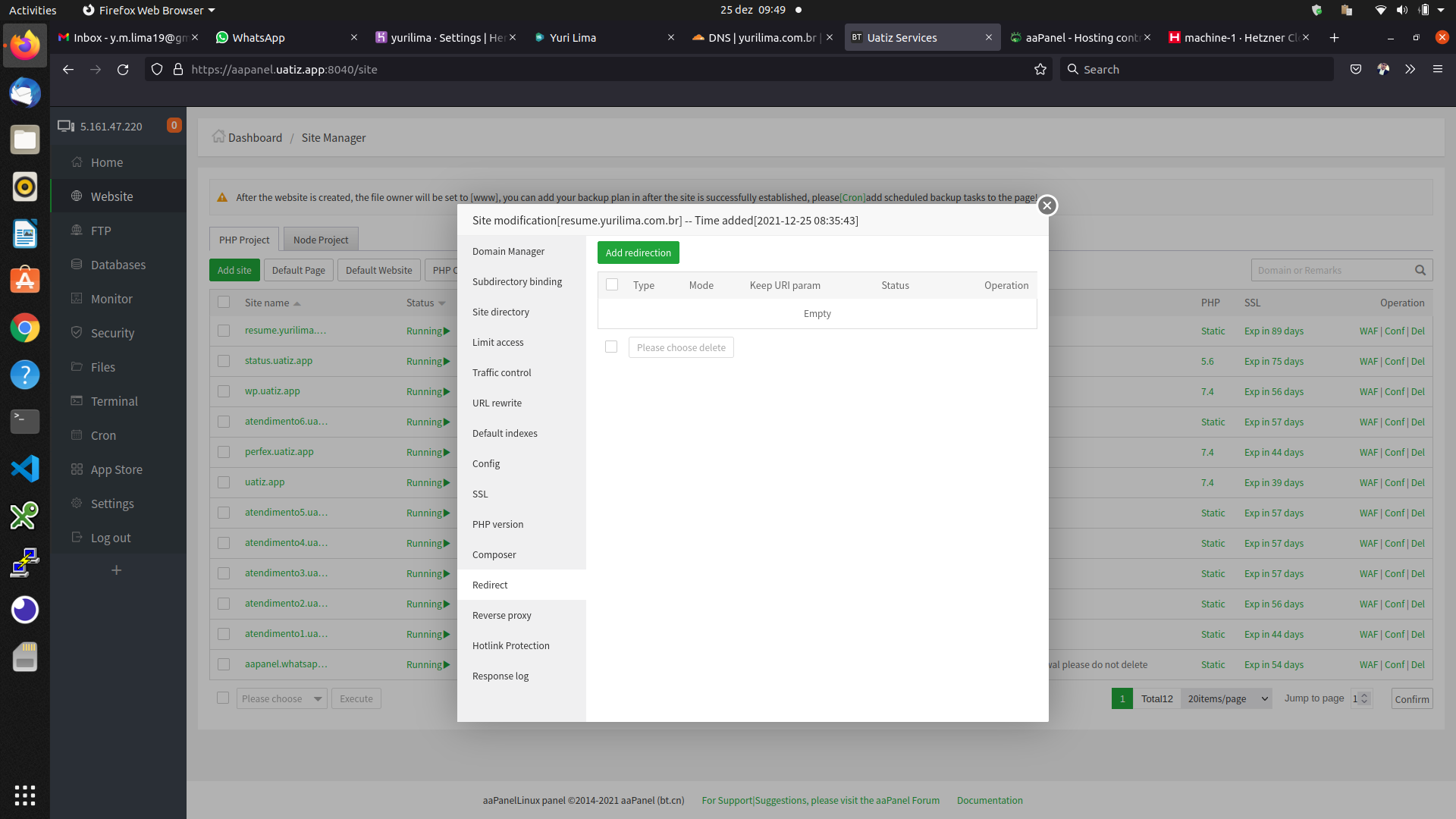
Task: Open Thunderbird mail from the dock
Action: [25, 93]
